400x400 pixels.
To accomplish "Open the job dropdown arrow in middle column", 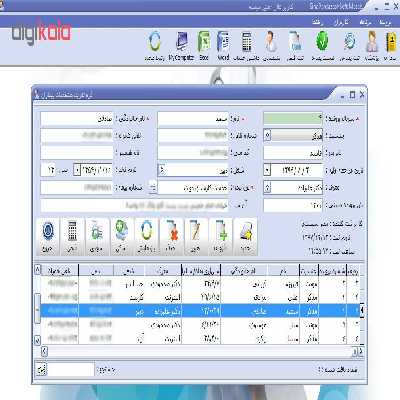I will (x=161, y=170).
